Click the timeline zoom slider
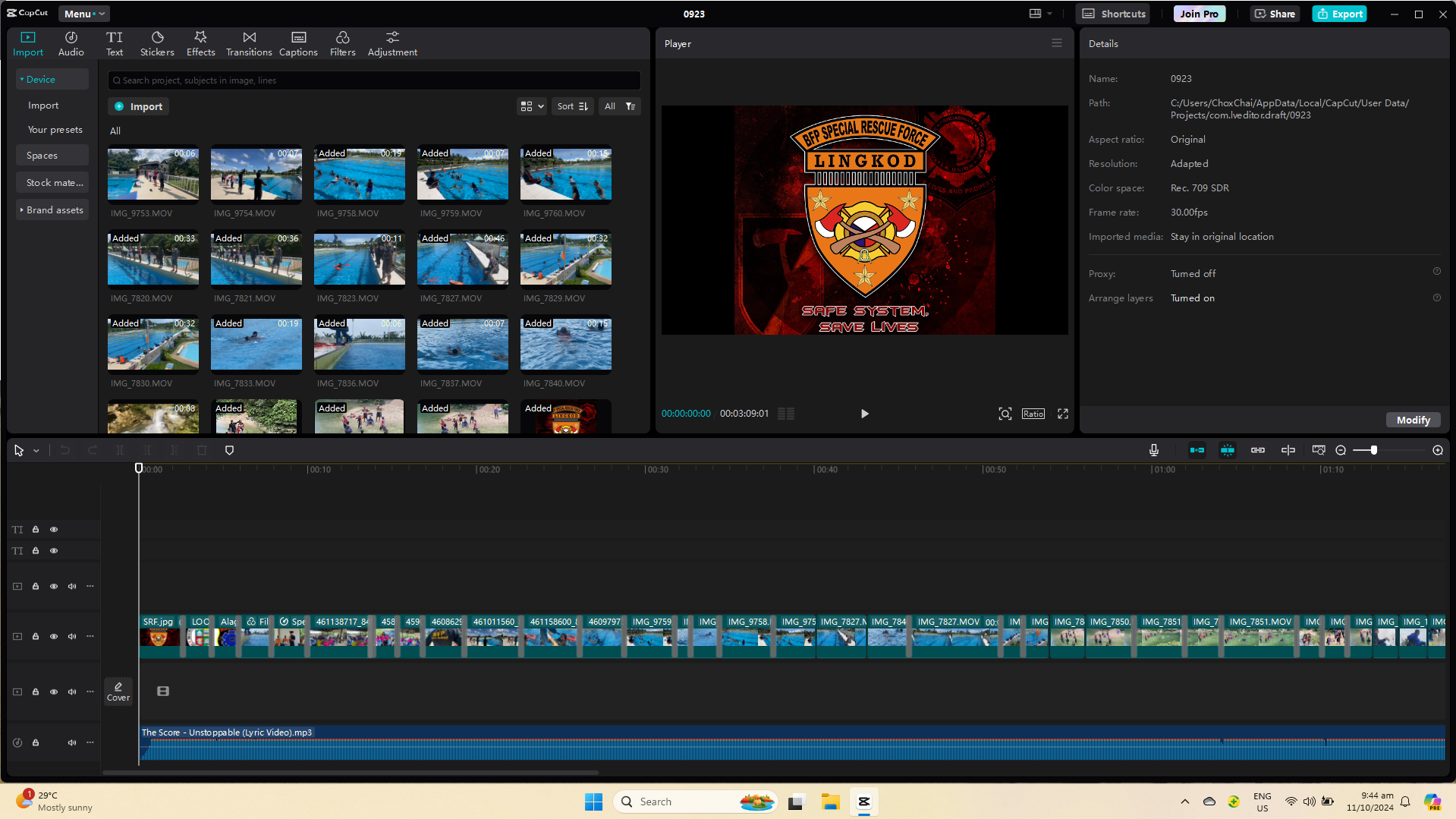Screen dimensions: 1456x819 pos(1373,450)
